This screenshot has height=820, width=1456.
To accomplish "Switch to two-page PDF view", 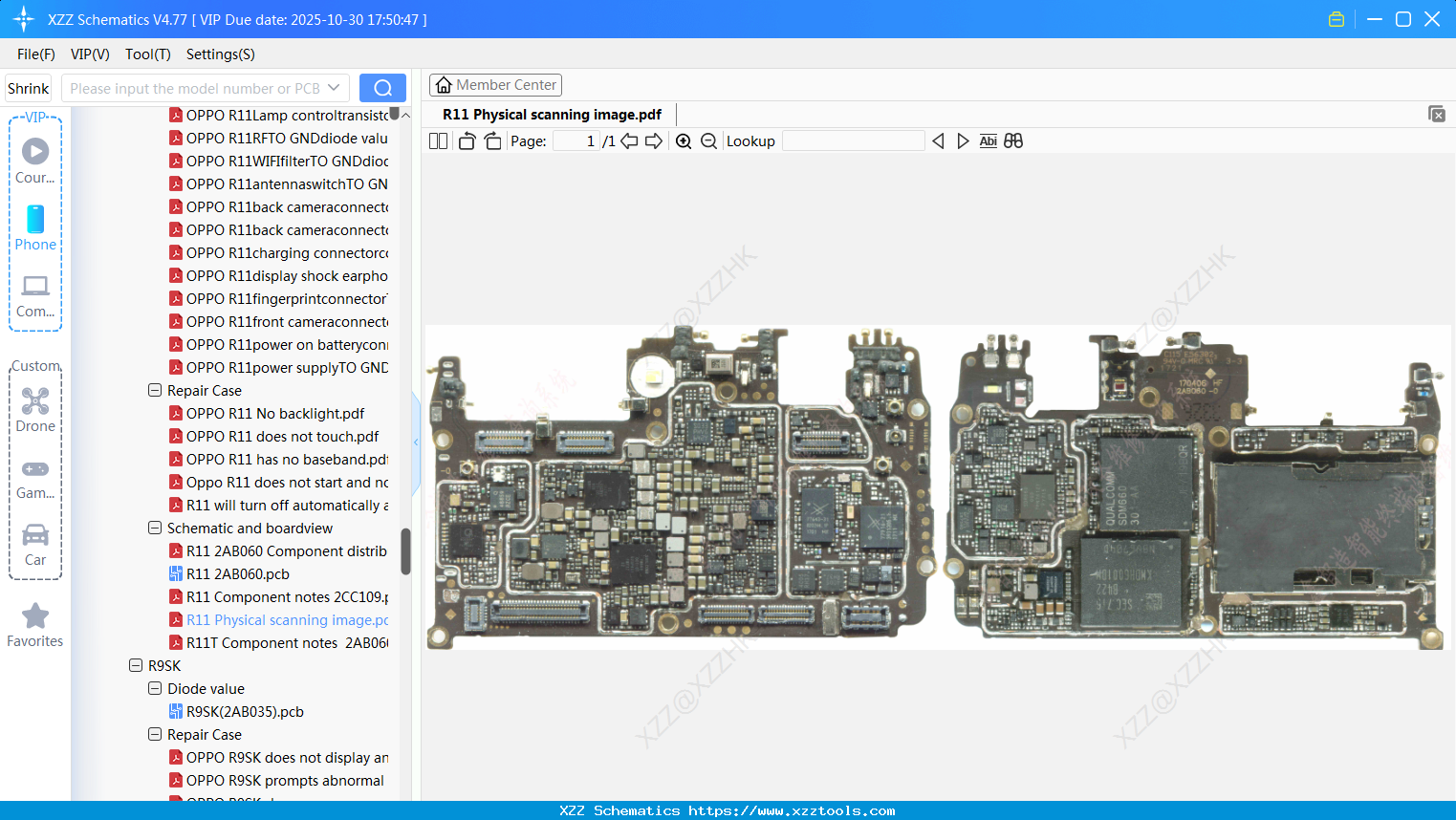I will click(438, 140).
